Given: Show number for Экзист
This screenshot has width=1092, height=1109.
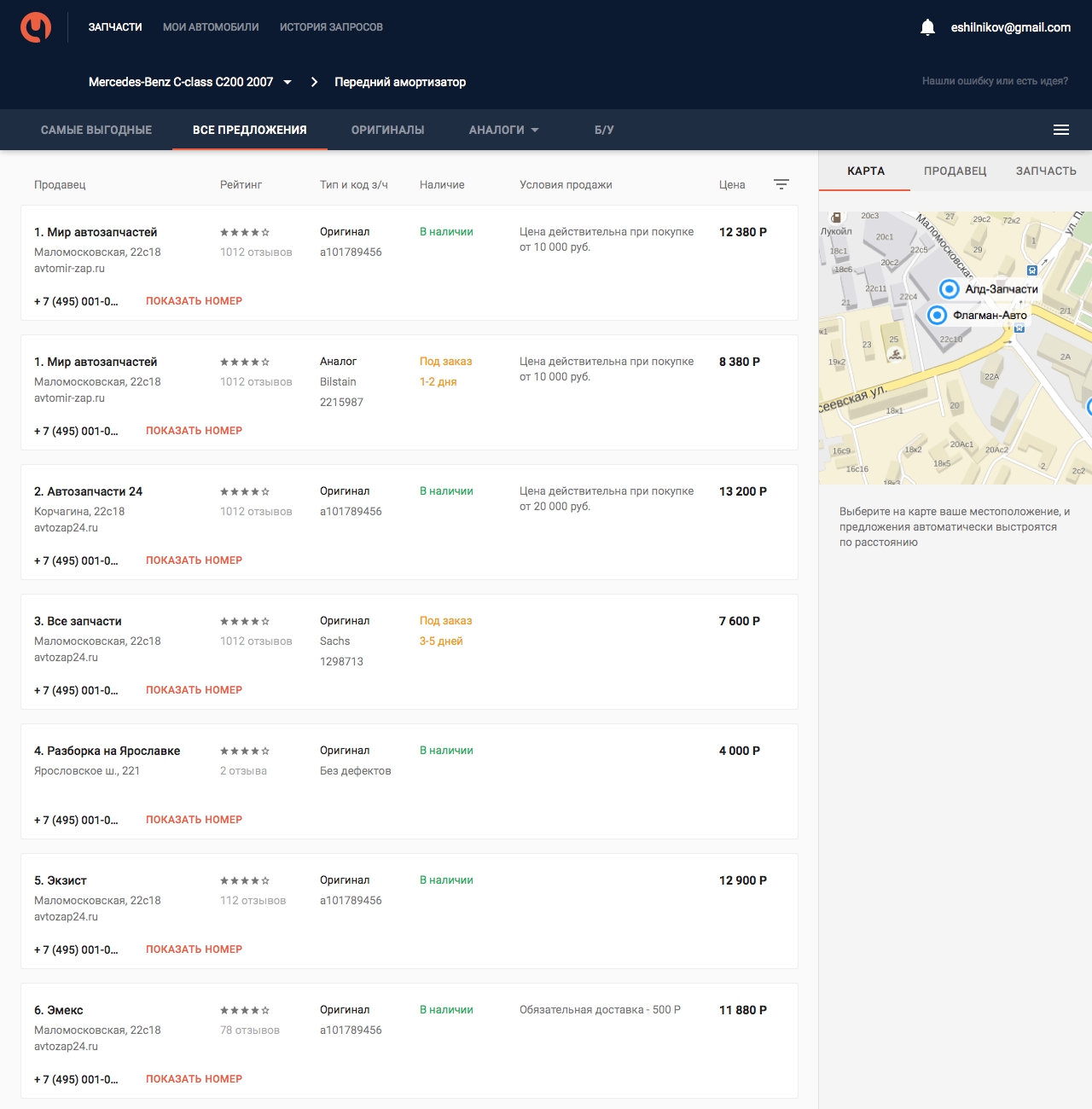Looking at the screenshot, I should pos(194,949).
